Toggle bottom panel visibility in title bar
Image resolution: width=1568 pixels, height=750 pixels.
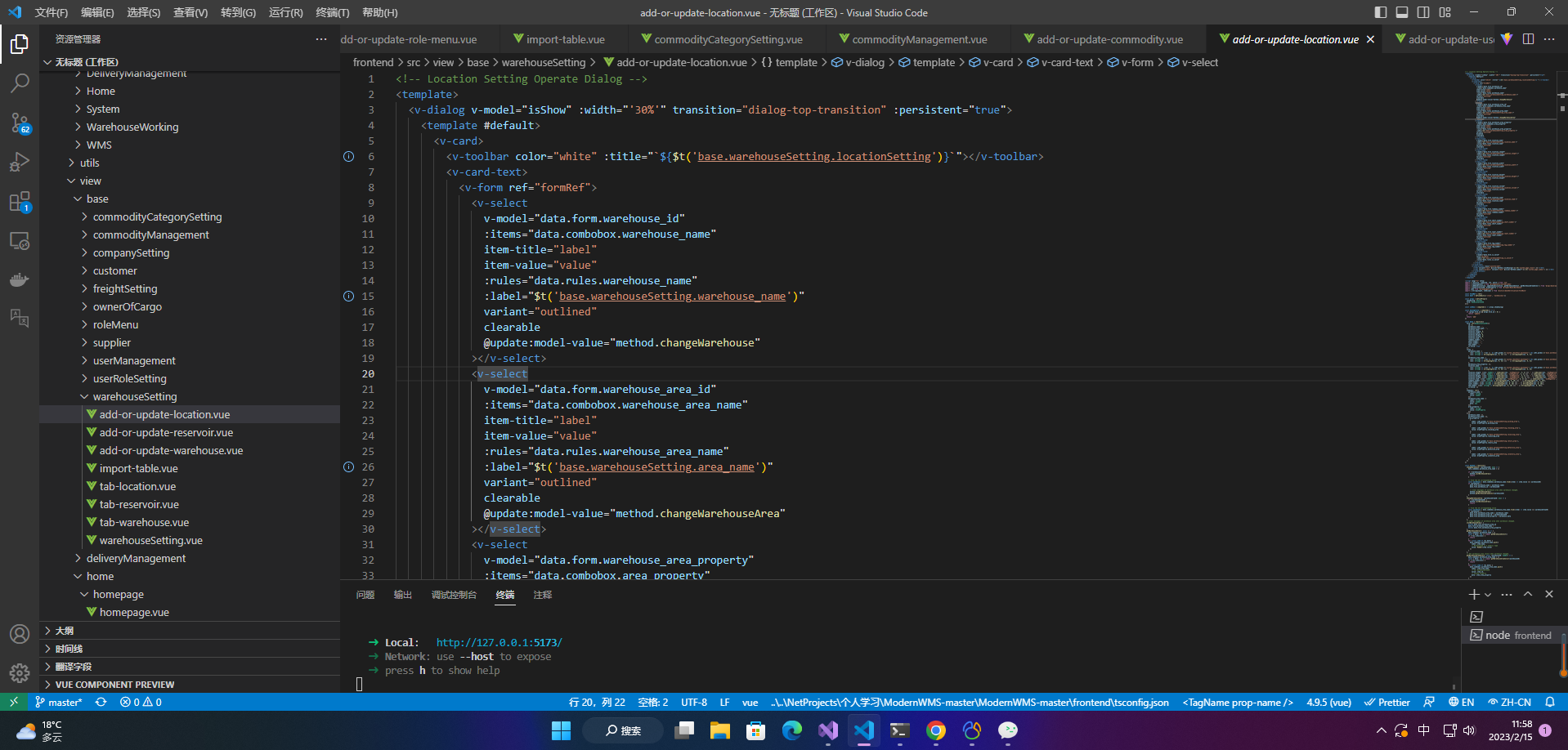1402,12
